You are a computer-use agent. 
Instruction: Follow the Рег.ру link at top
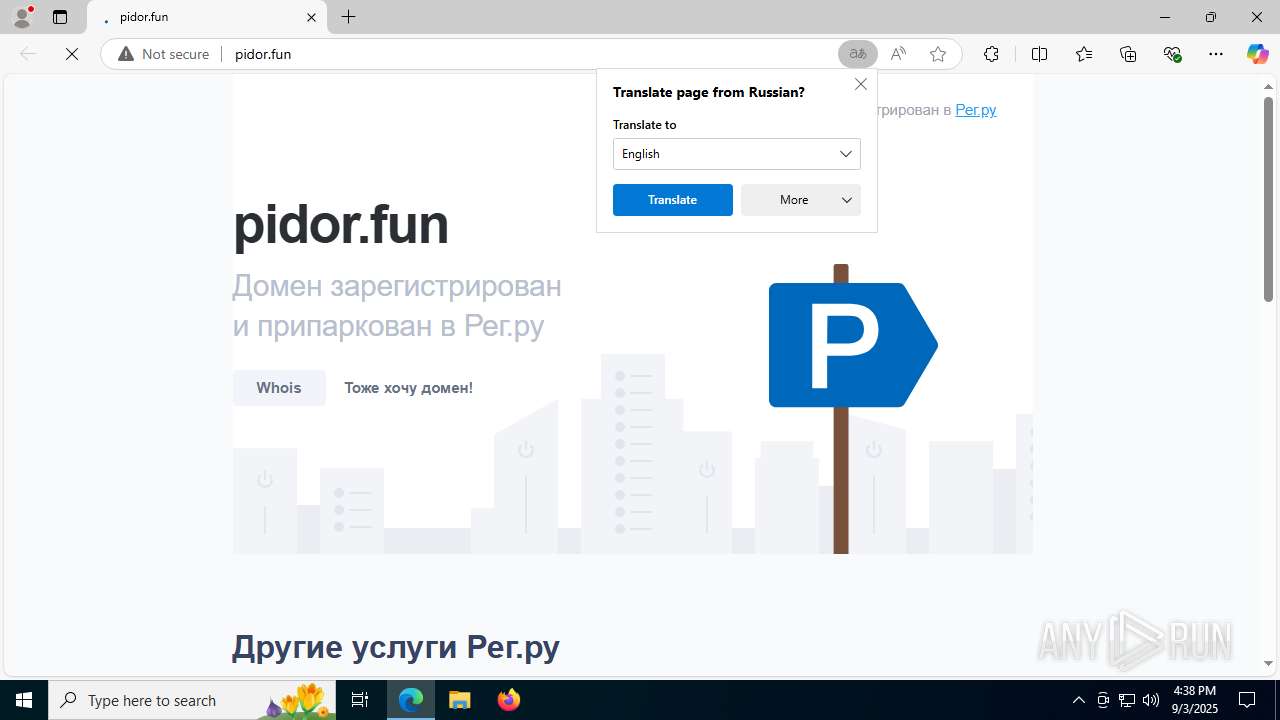coord(975,110)
